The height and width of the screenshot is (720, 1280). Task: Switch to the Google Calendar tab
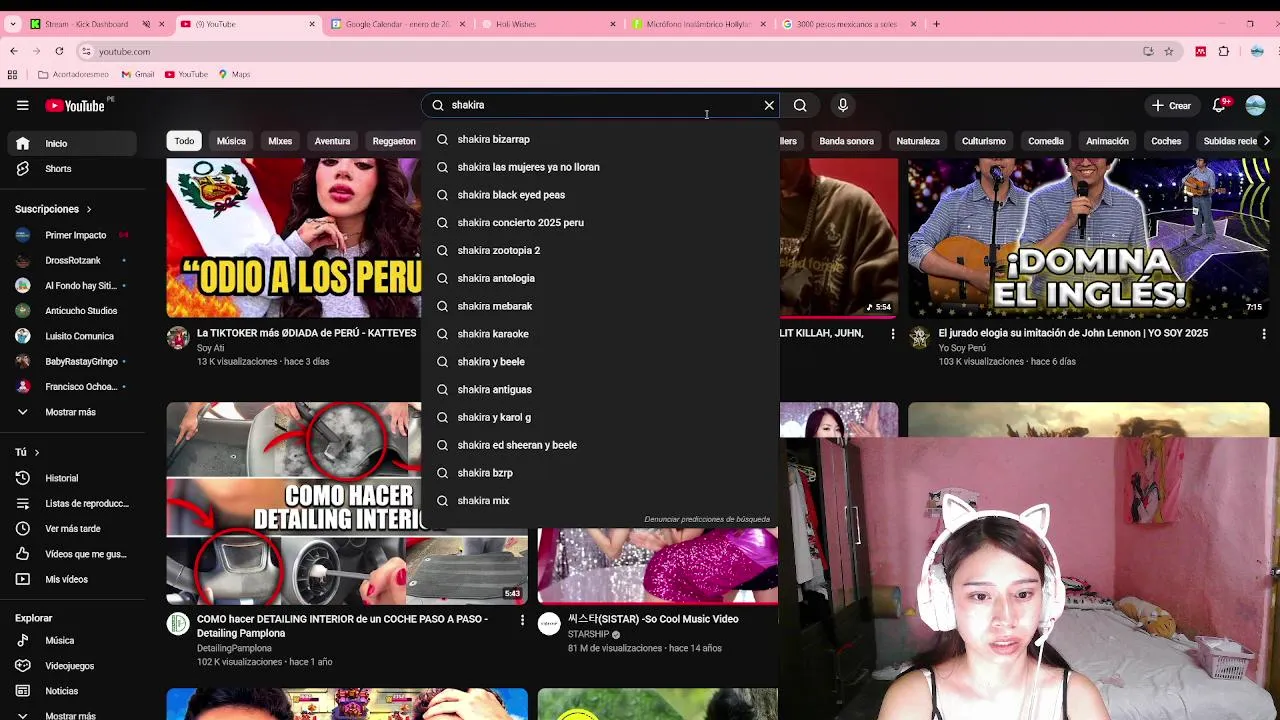pos(398,24)
